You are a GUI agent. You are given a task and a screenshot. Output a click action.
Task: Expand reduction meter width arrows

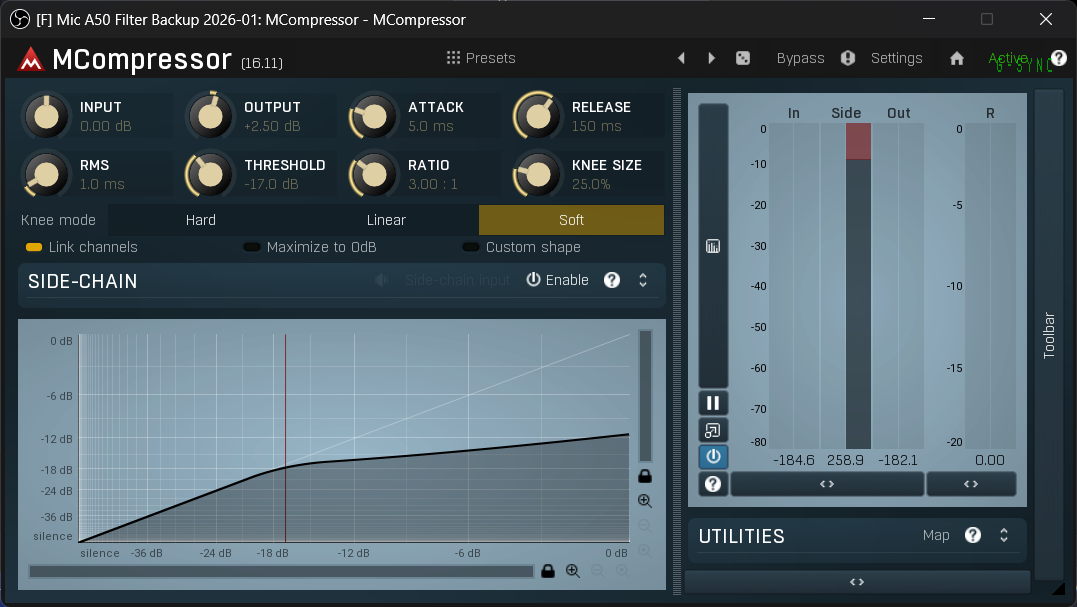[x=971, y=484]
